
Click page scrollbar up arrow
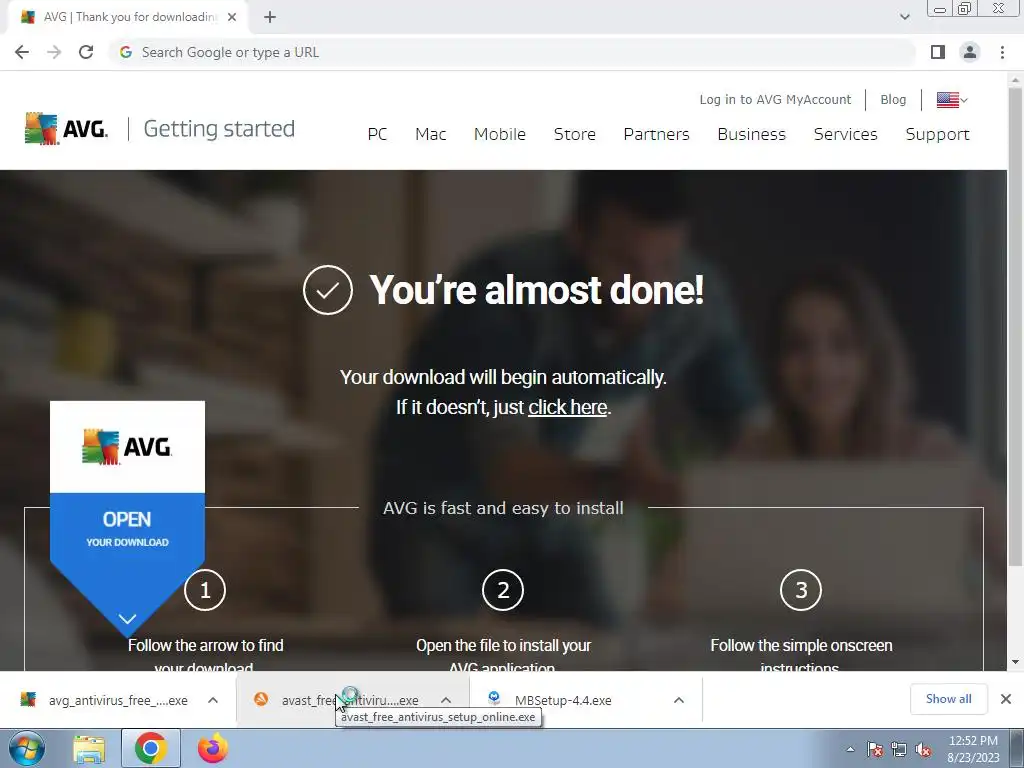point(1016,79)
